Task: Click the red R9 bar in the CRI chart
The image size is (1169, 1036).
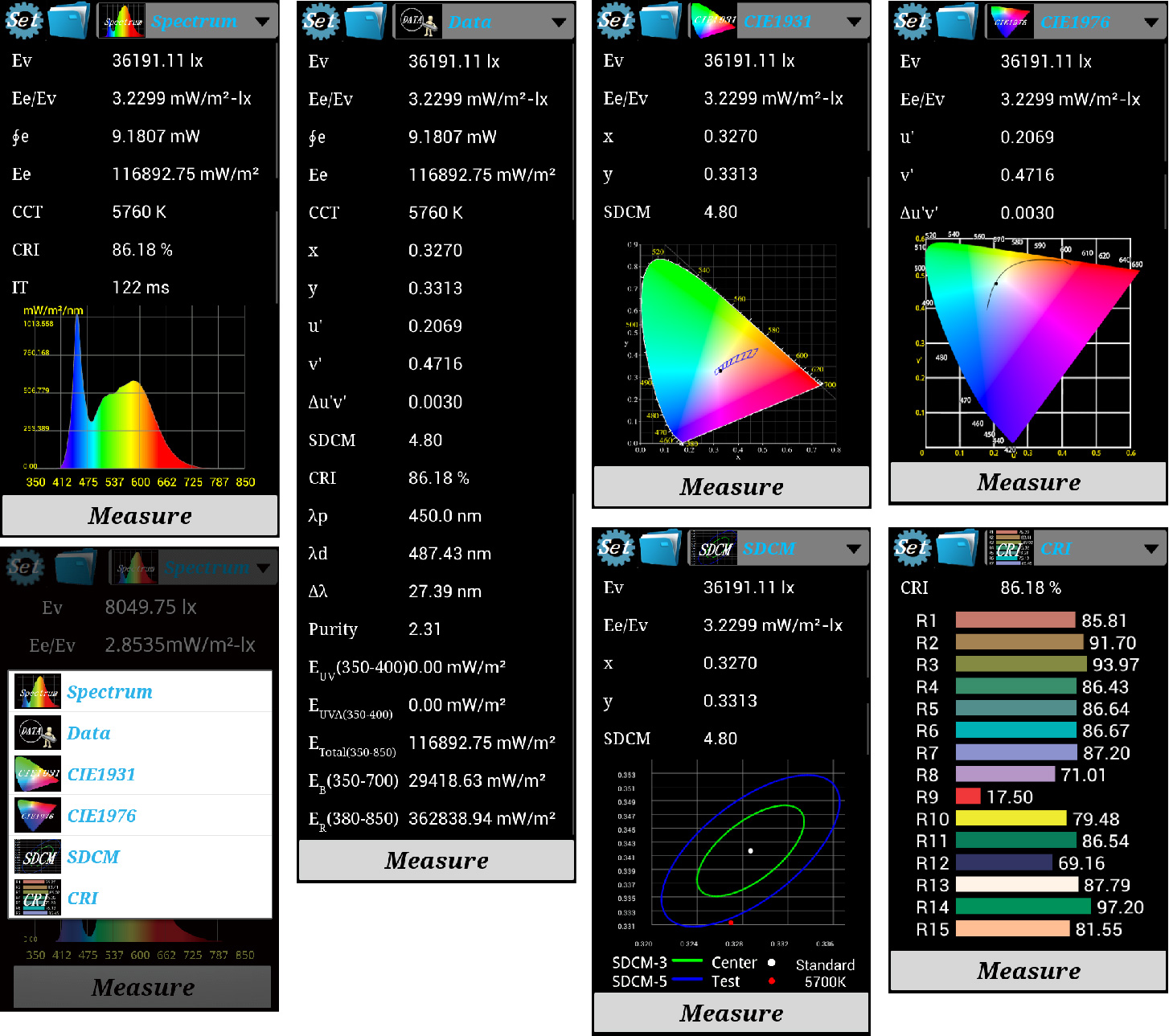Action: coord(968,796)
